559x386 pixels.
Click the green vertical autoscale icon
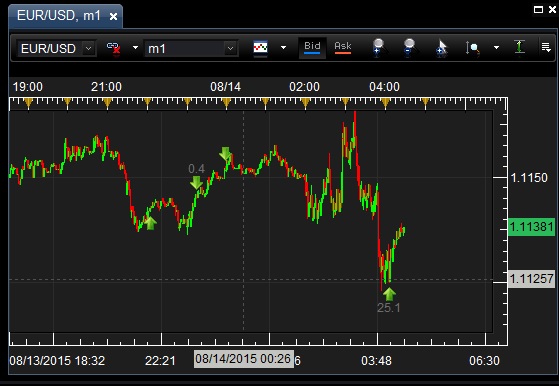coord(520,47)
